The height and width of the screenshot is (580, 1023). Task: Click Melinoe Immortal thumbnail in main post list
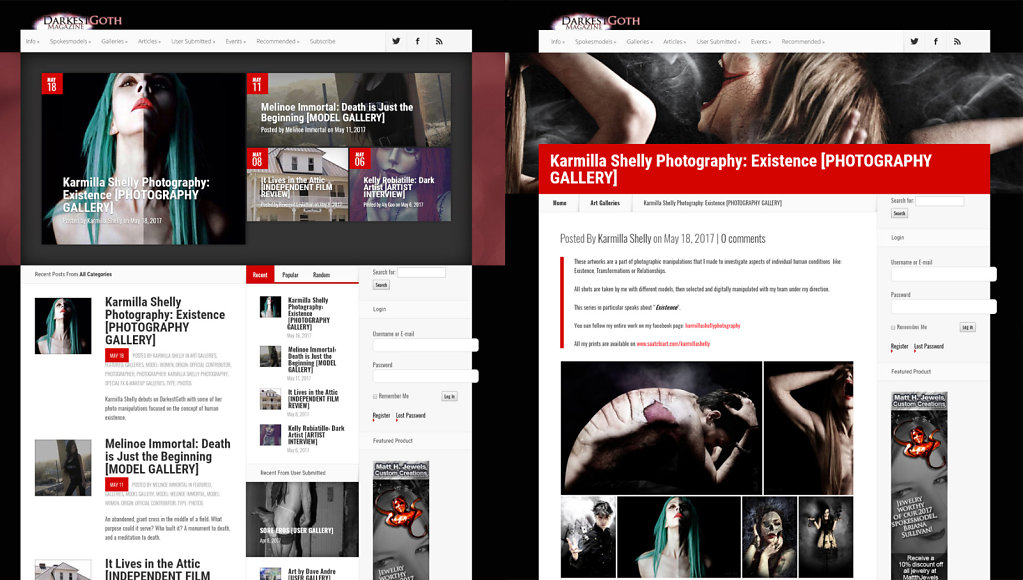point(63,467)
